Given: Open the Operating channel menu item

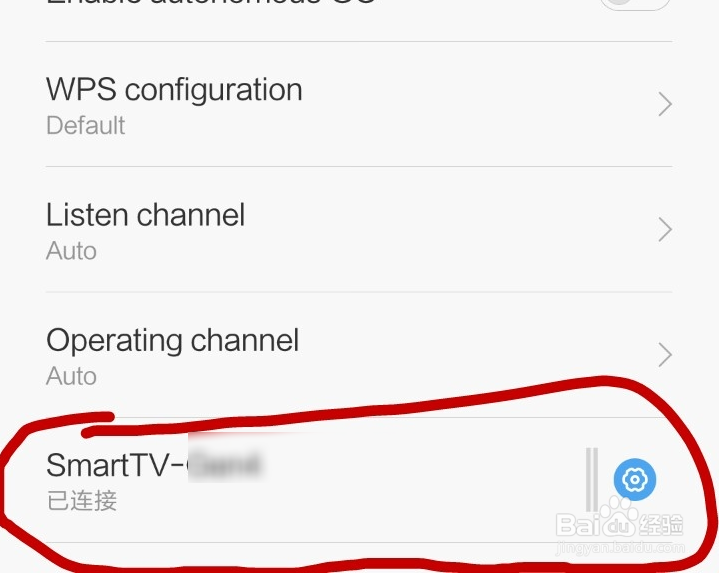Looking at the screenshot, I should (359, 355).
